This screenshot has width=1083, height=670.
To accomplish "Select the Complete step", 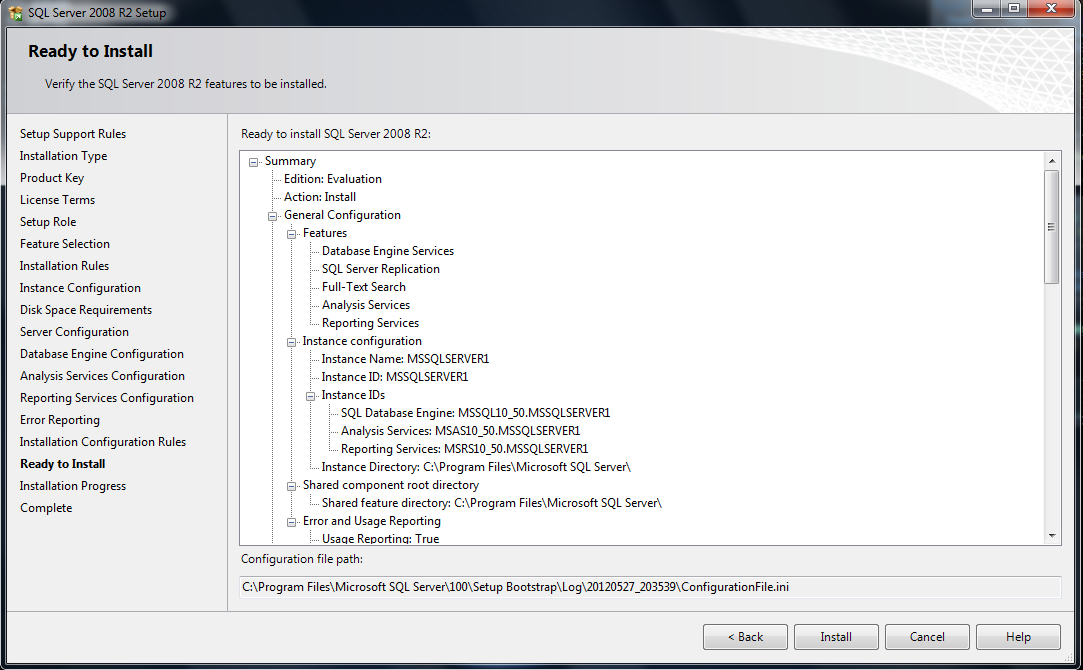I will [46, 508].
